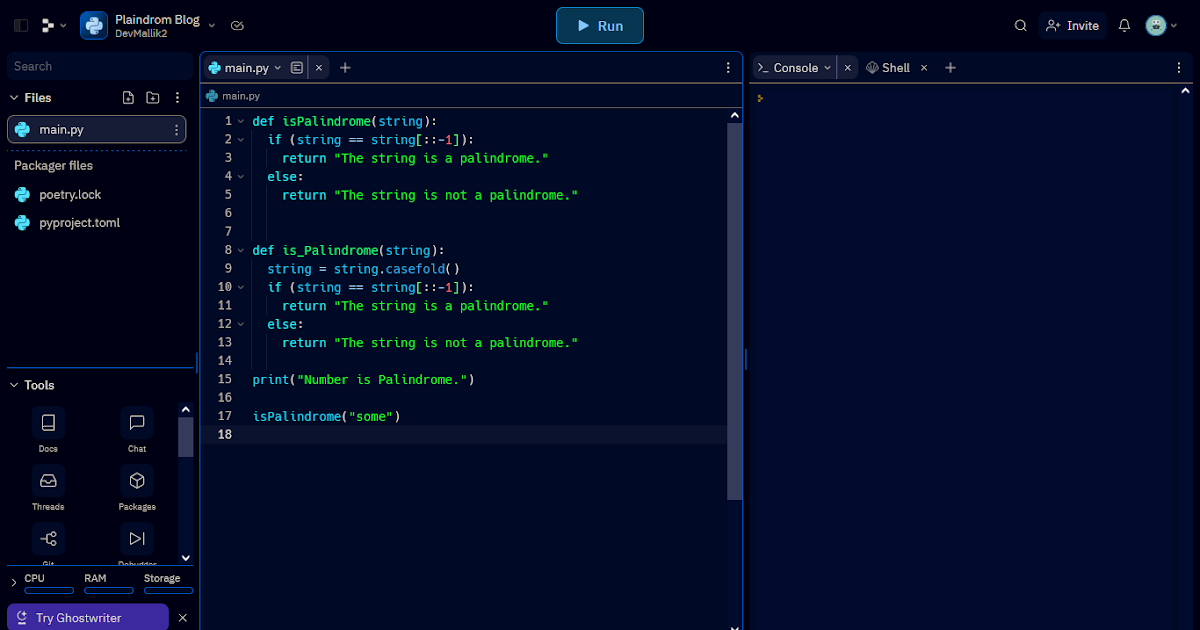This screenshot has width=1200, height=630.
Task: Fold the isPalindrome function at line 1
Action: (x=240, y=121)
